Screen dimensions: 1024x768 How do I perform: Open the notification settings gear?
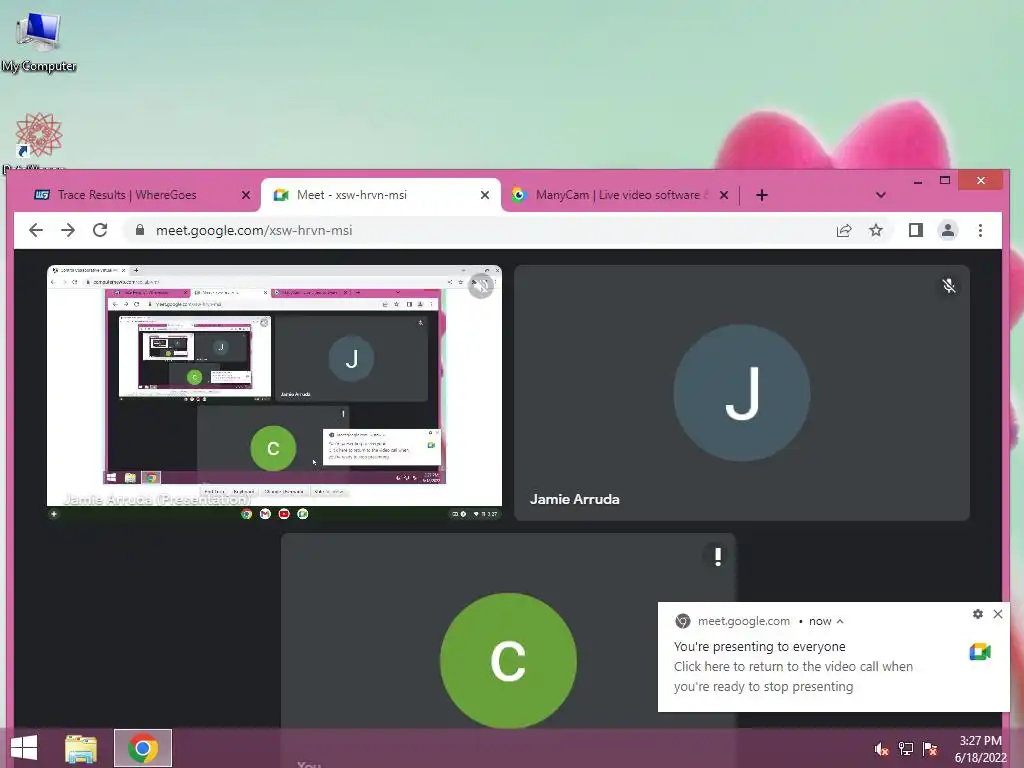[x=978, y=614]
